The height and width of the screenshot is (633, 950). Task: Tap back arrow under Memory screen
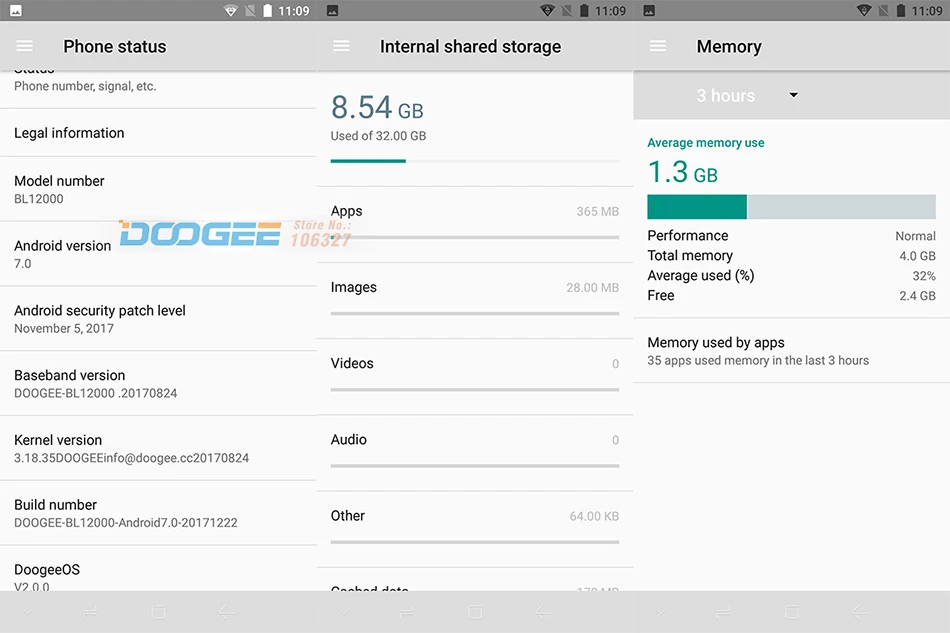pyautogui.click(x=860, y=612)
